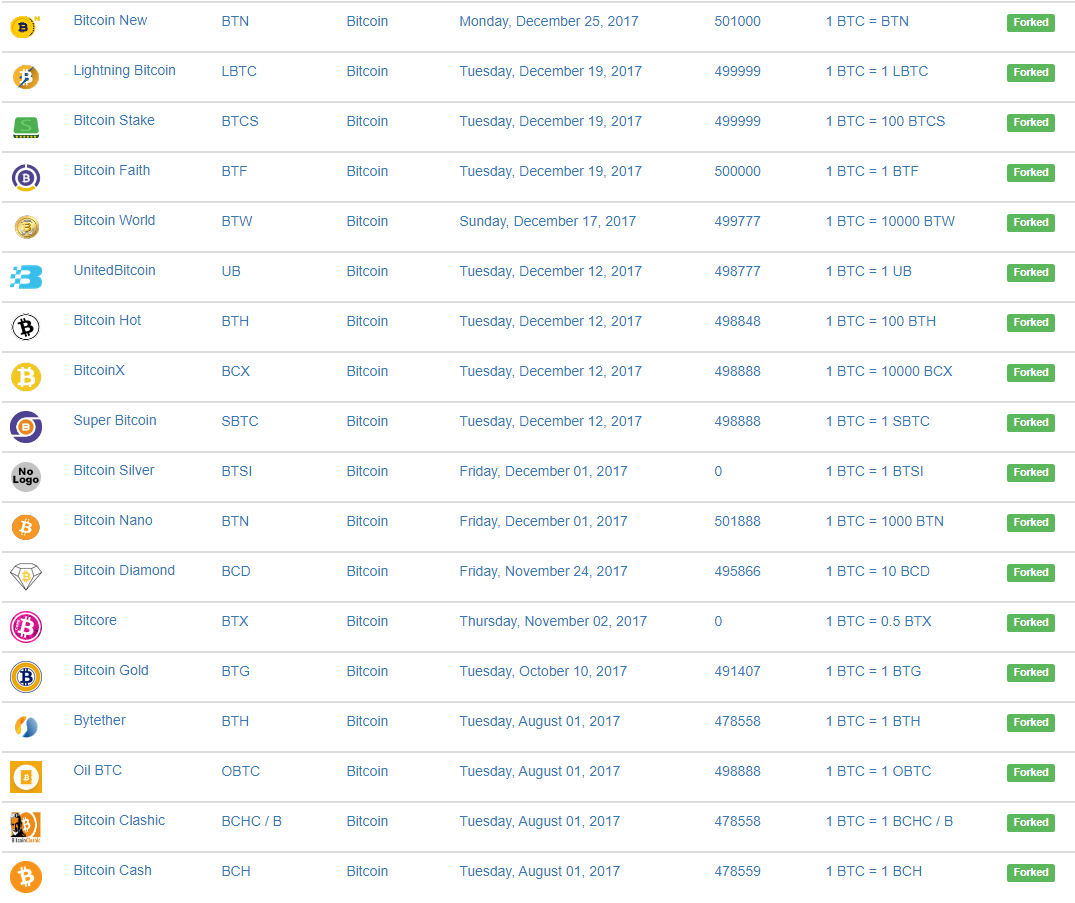
Task: Click the Bitcoin Silver 'No Logo' icon
Action: pos(26,477)
